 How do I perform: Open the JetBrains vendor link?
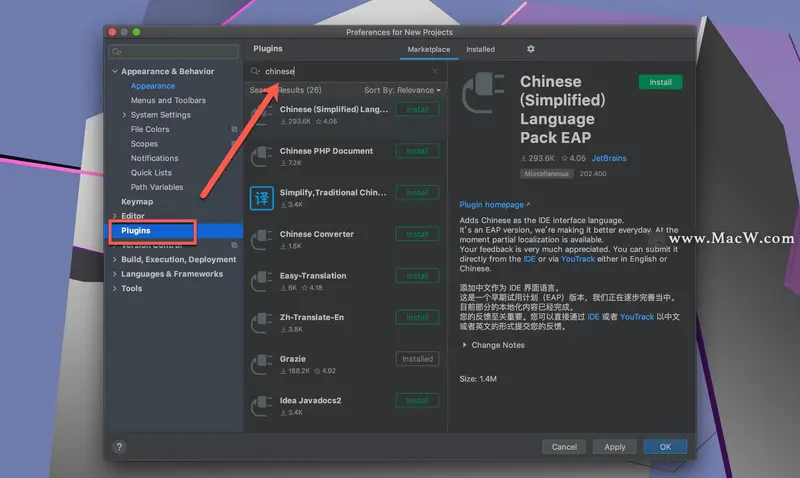click(x=609, y=158)
